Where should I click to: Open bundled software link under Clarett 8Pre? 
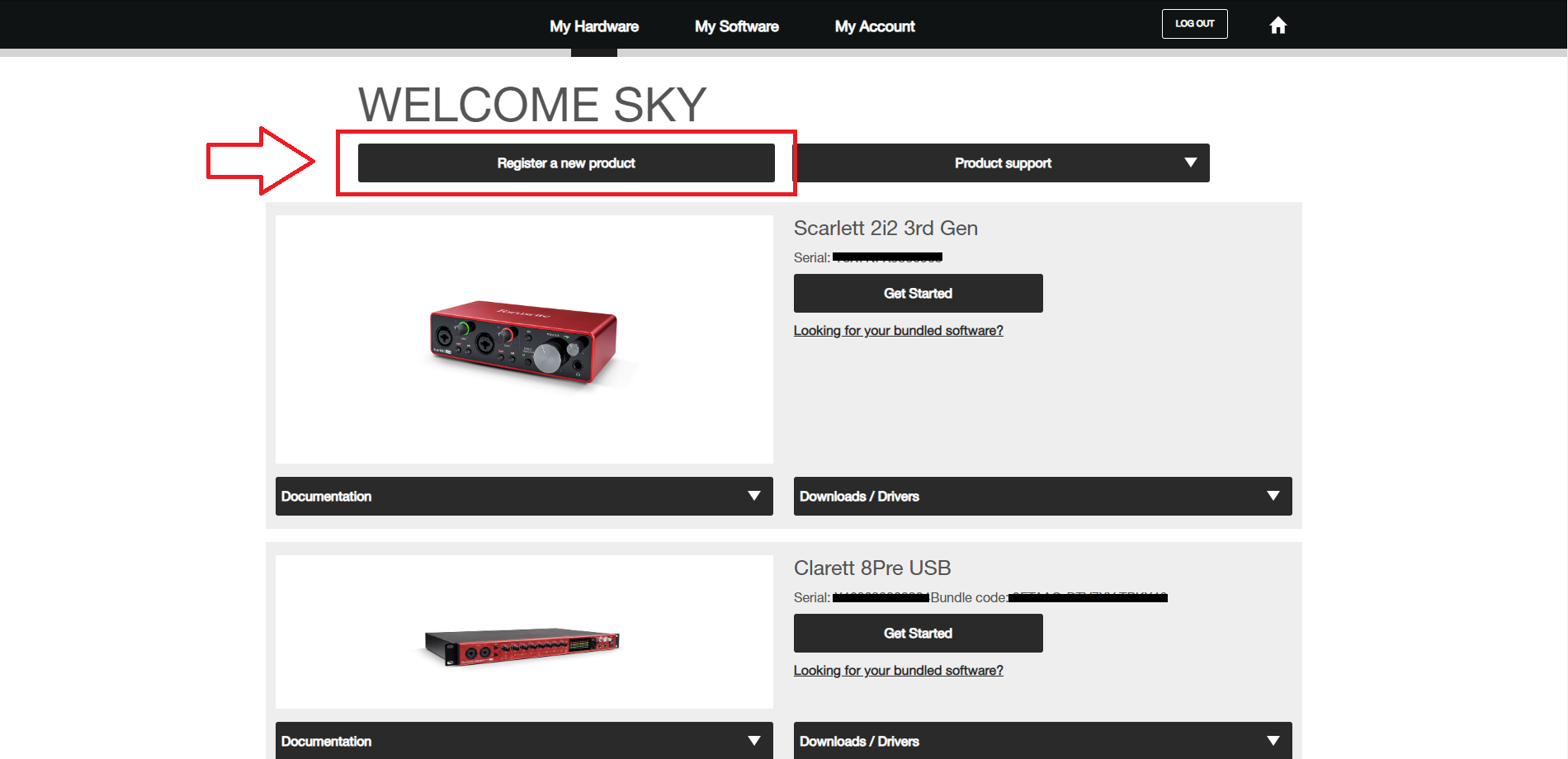899,671
